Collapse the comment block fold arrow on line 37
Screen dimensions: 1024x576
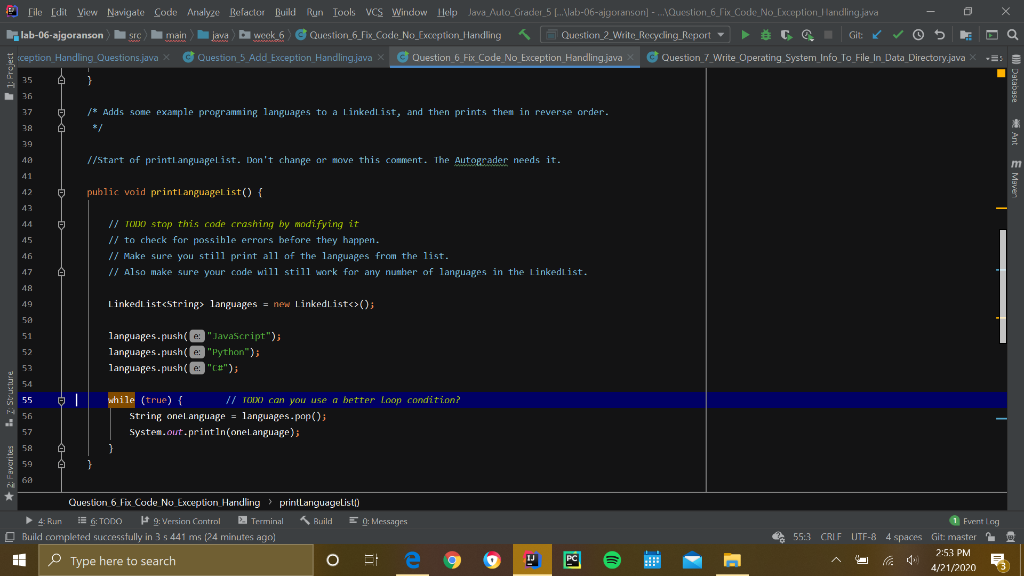[61, 111]
